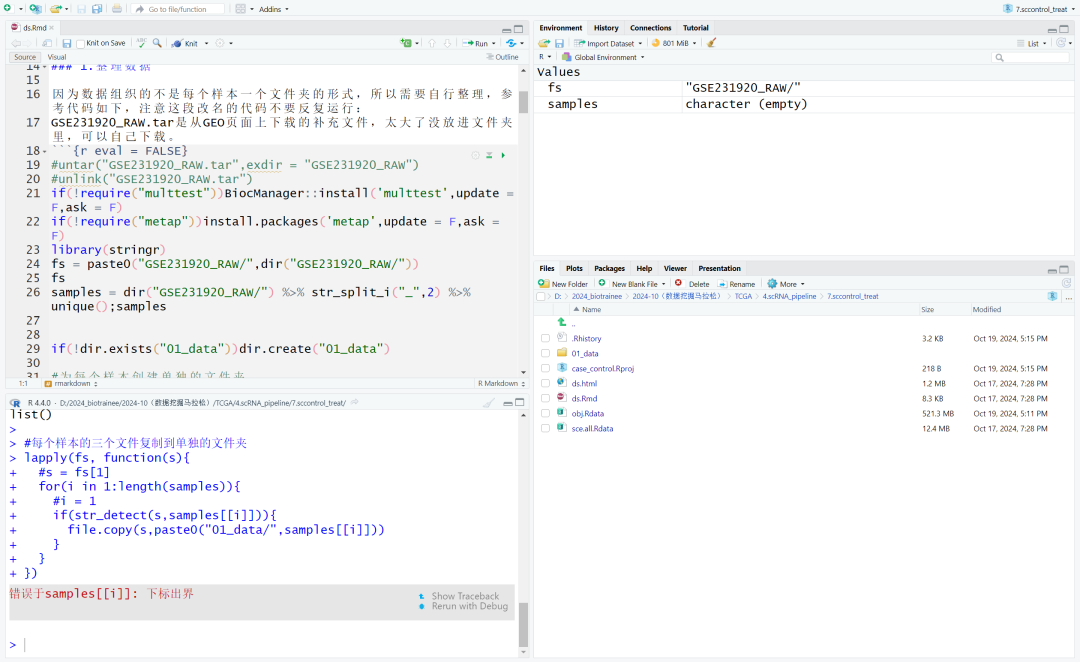
Task: Open the 7.sccontrol_treat project menu
Action: (1039, 9)
